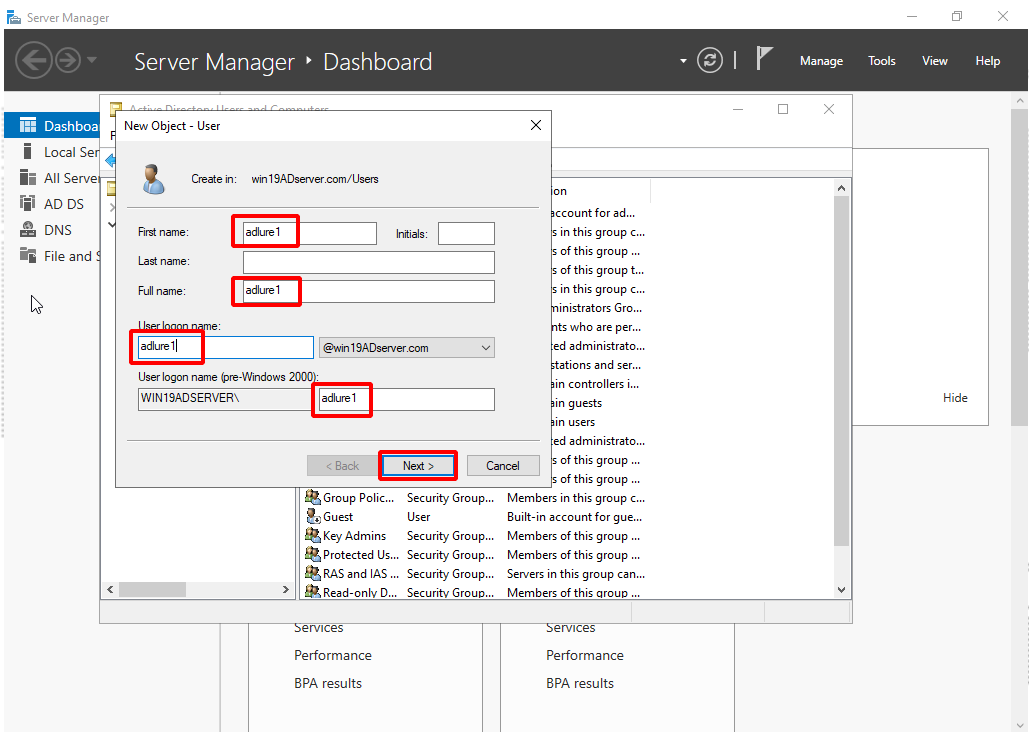The image size is (1029, 732).
Task: Click the Next button
Action: click(418, 465)
